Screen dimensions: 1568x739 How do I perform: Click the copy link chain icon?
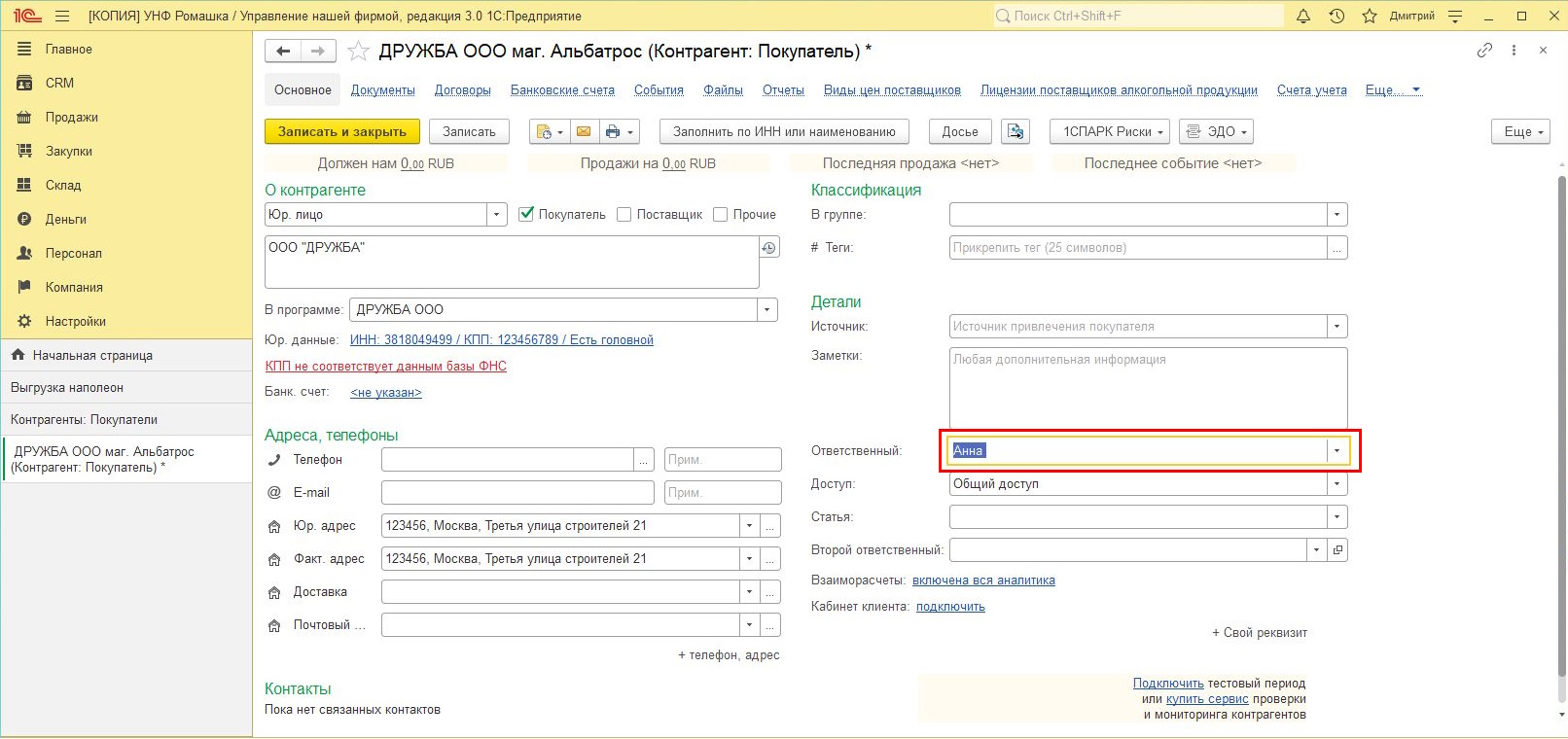[x=1484, y=51]
